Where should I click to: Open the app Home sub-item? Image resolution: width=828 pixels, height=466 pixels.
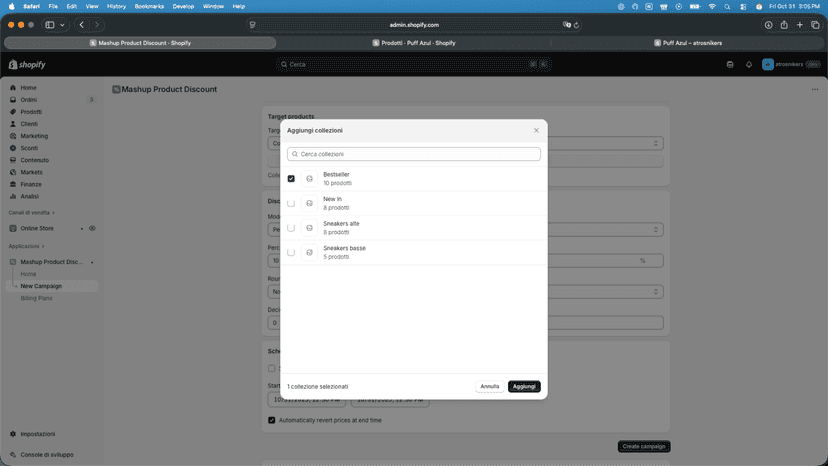(x=29, y=274)
